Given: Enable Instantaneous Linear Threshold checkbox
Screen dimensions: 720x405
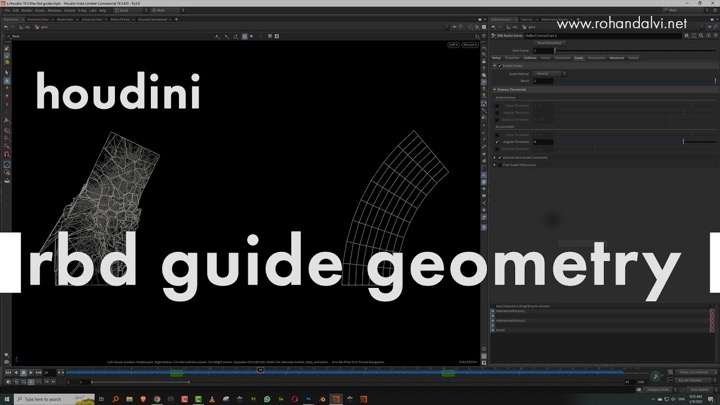Looking at the screenshot, I should (497, 106).
